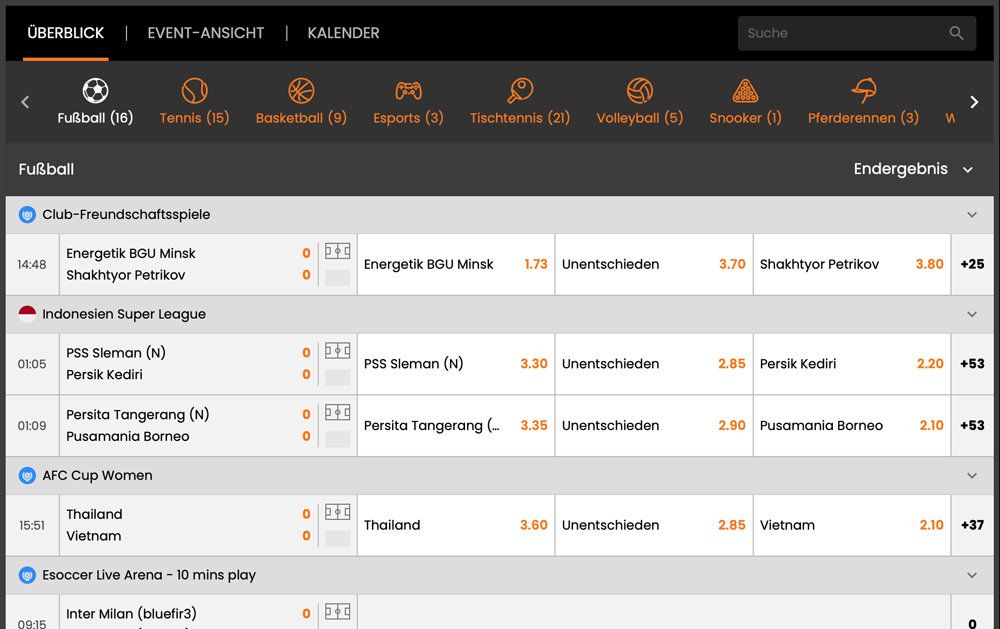Open the Endergebnis market dropdown
The image size is (1000, 629).
(x=914, y=169)
